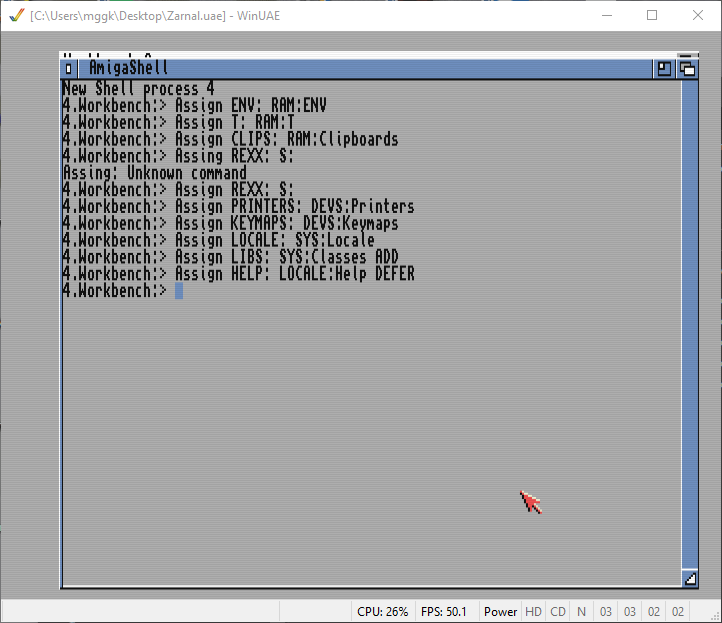Click the 'Assign PRINTERS: DEVS:Printers' line
The width and height of the screenshot is (722, 623).
click(x=238, y=207)
